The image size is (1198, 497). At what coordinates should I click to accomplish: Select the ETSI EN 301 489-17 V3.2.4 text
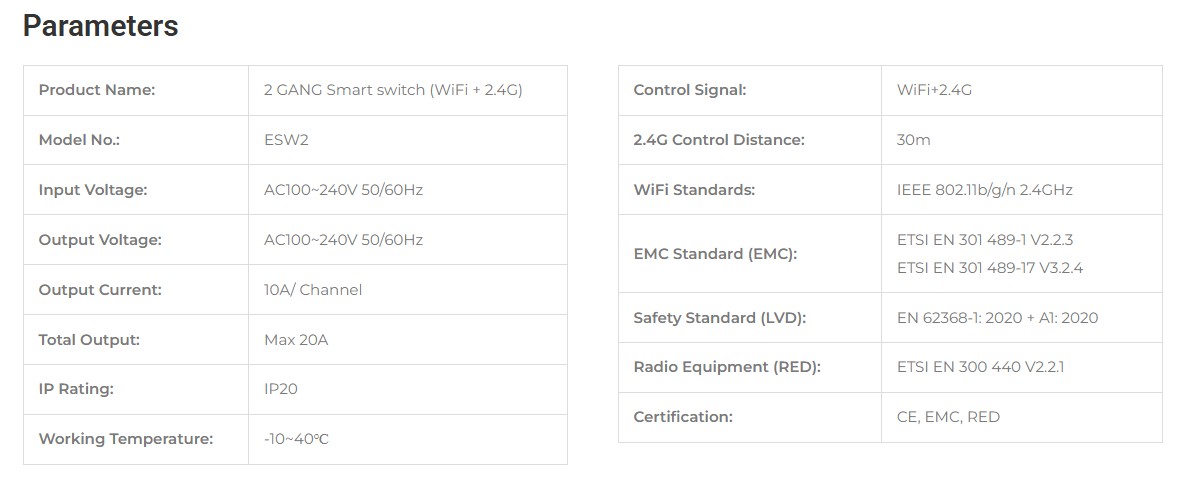[990, 268]
